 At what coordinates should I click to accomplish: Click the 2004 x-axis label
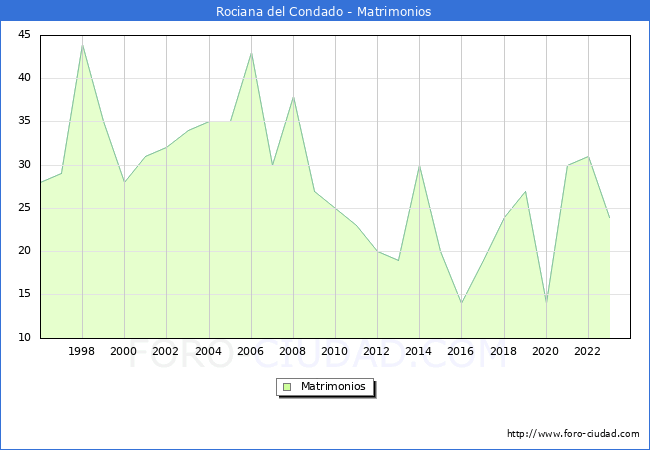pyautogui.click(x=209, y=351)
